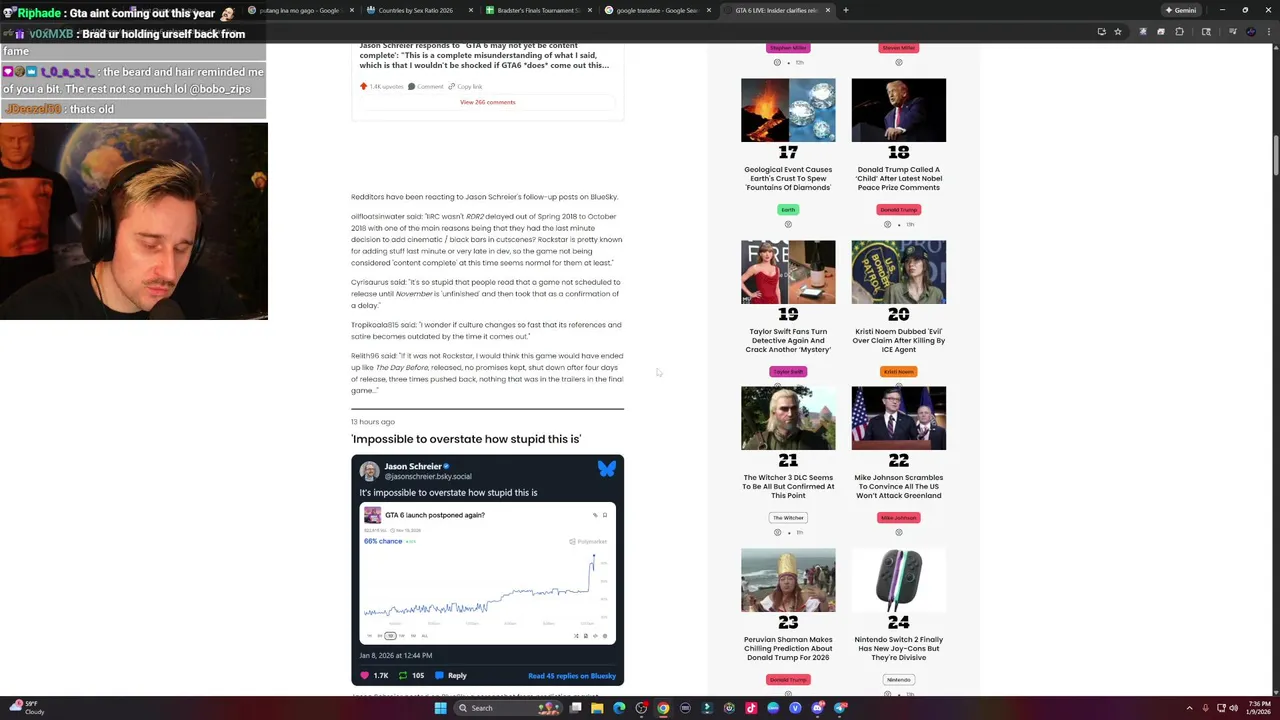Reply to the Bluesky post
The image size is (1280, 720).
(451, 676)
